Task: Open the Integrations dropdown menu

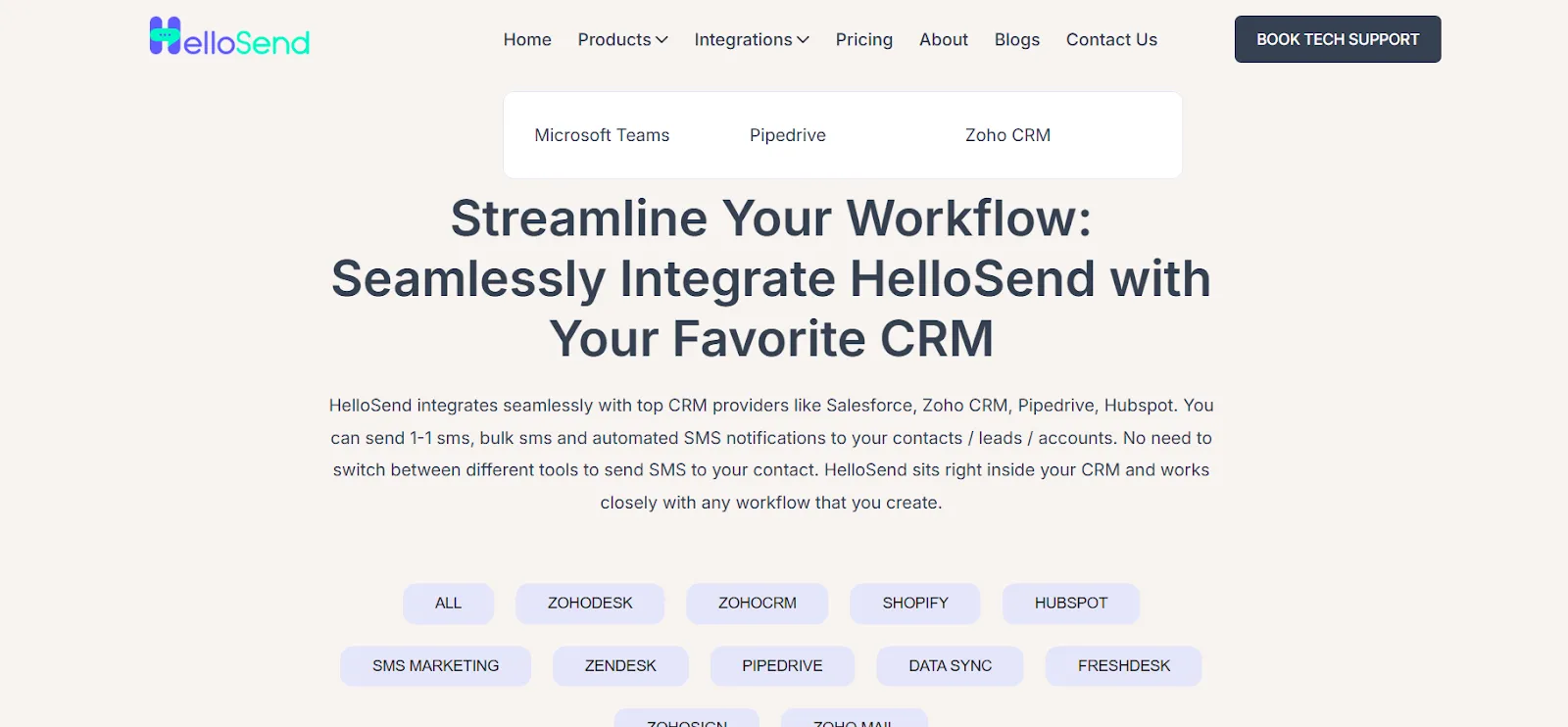Action: (x=752, y=39)
